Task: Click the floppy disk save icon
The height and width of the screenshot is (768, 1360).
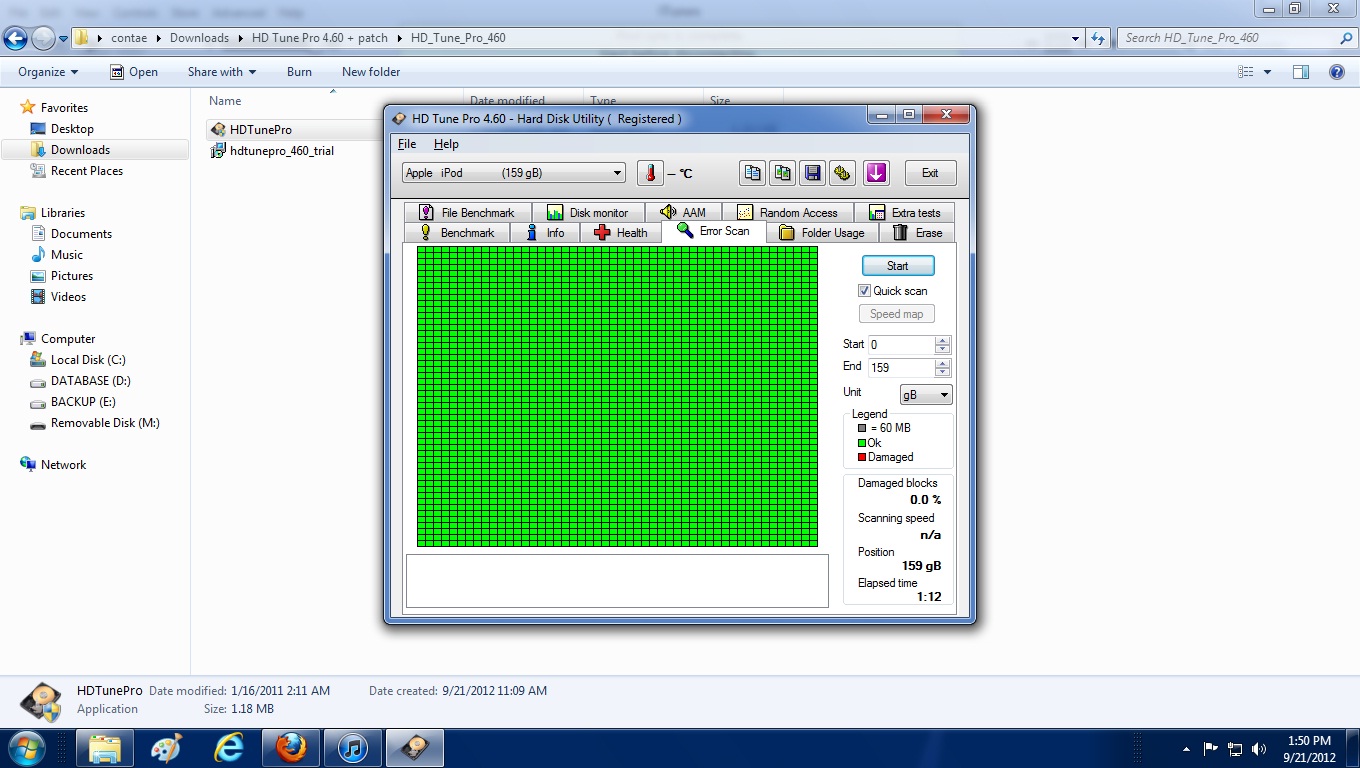Action: click(x=813, y=173)
